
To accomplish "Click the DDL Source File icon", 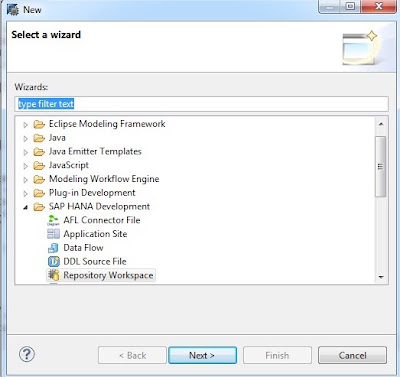I will point(53,262).
